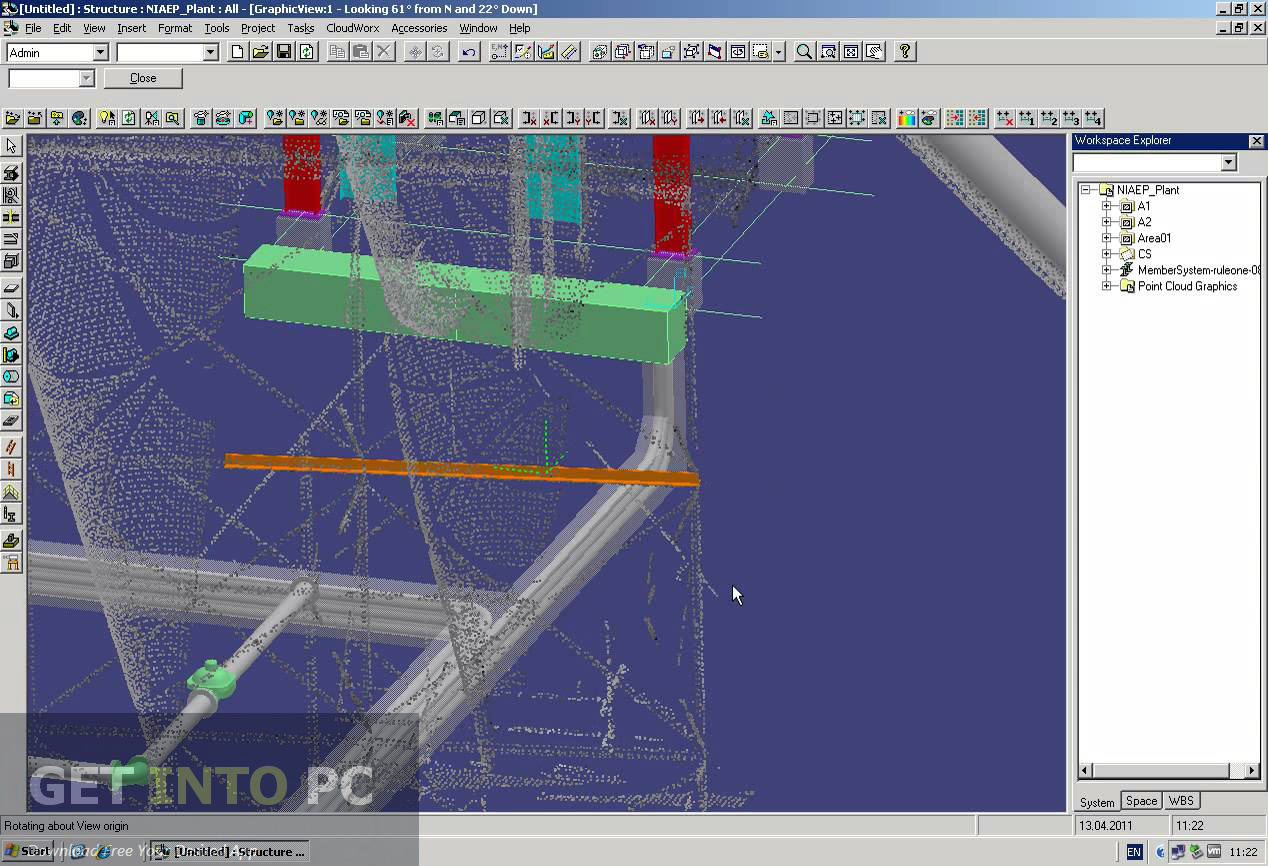Click the [Untitled] : Structure taskbar button
The image size is (1268, 866).
[231, 852]
